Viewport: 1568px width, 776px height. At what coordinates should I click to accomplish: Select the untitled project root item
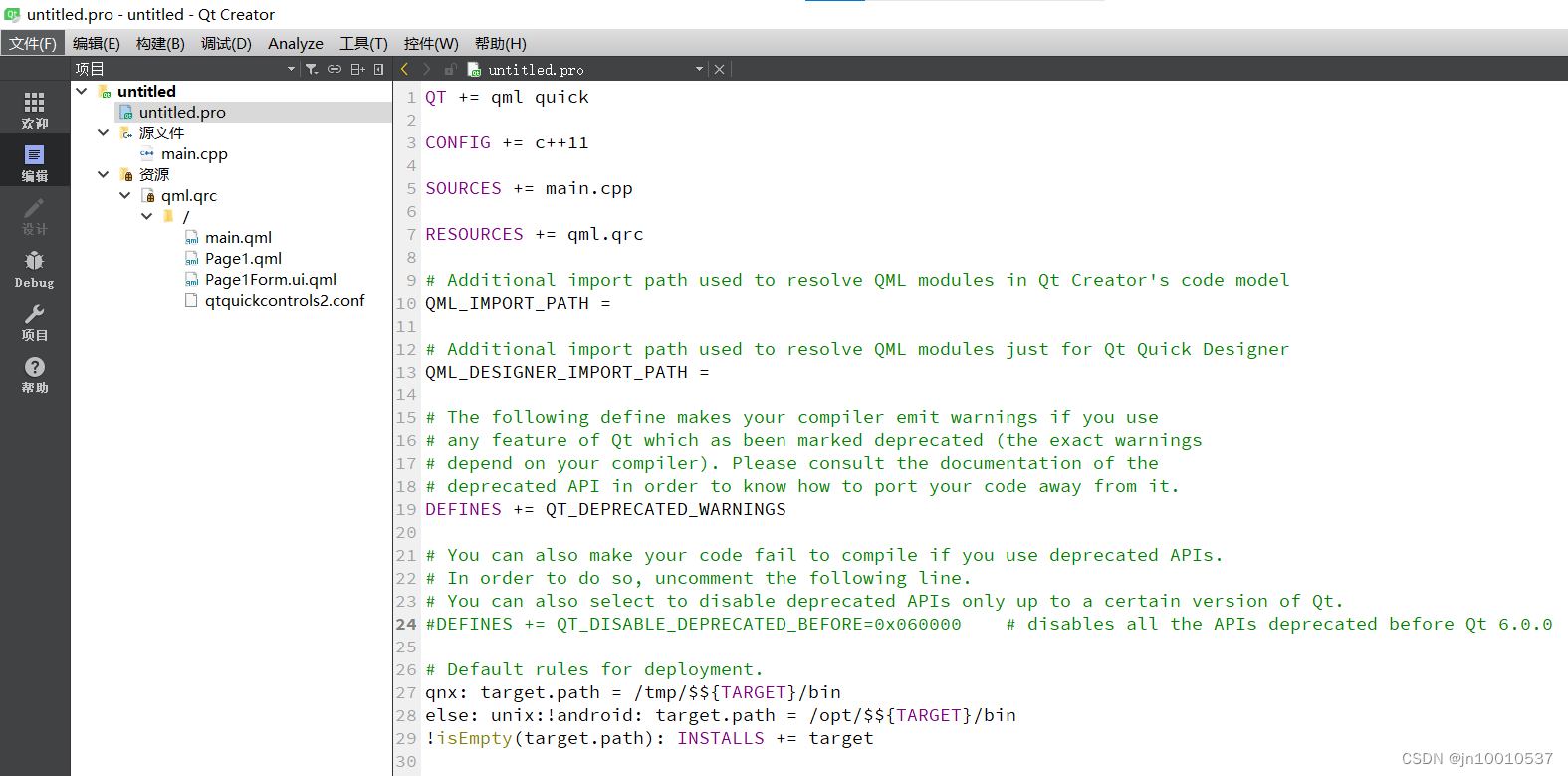[146, 91]
